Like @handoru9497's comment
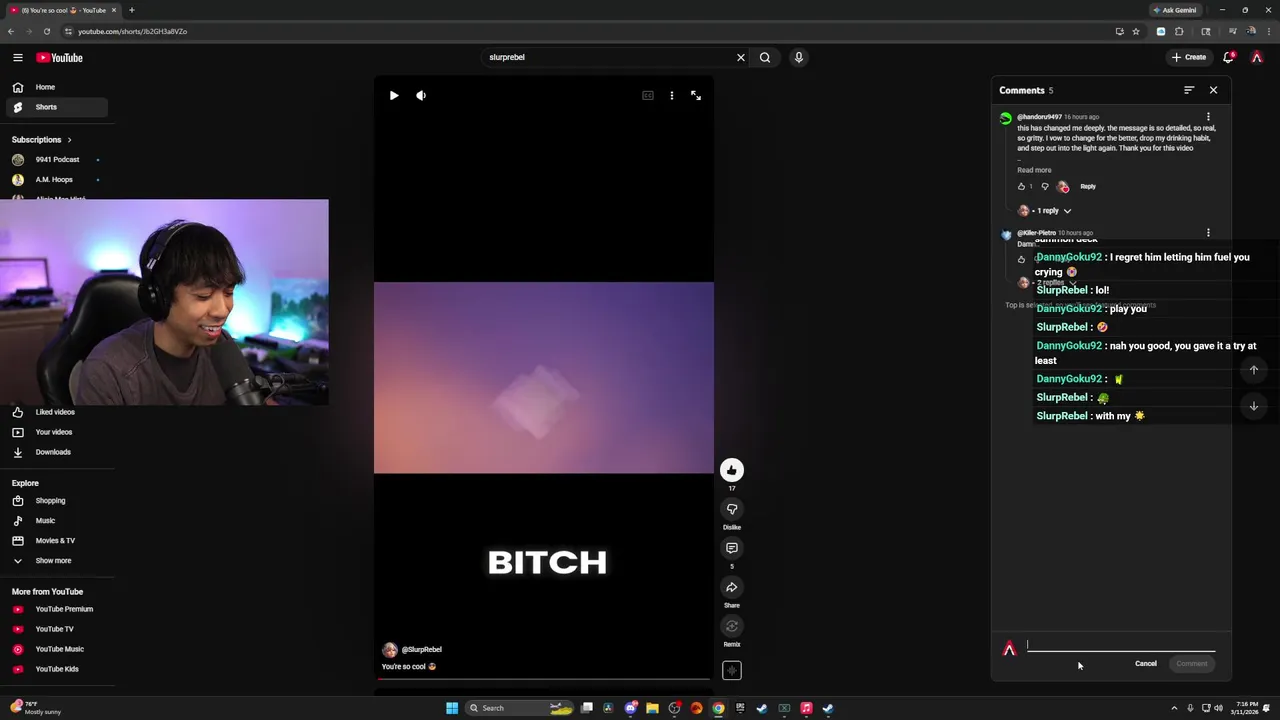 [x=1021, y=187]
